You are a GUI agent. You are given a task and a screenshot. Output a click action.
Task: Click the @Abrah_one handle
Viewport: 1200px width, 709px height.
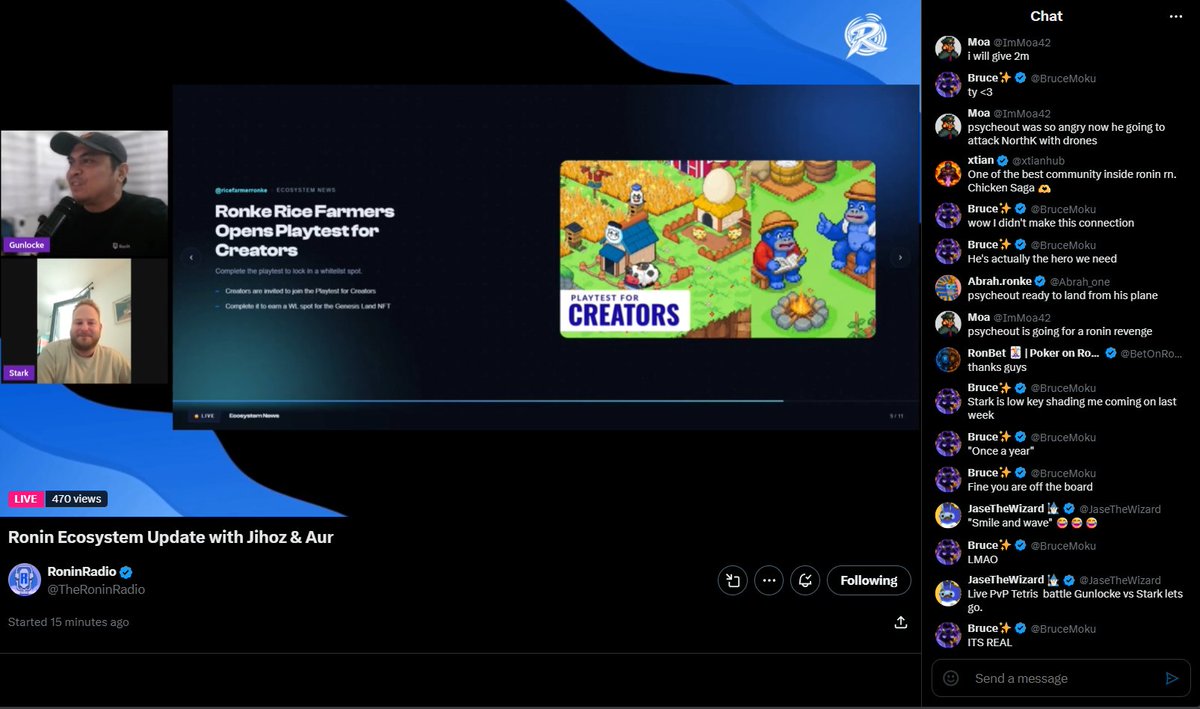1080,282
